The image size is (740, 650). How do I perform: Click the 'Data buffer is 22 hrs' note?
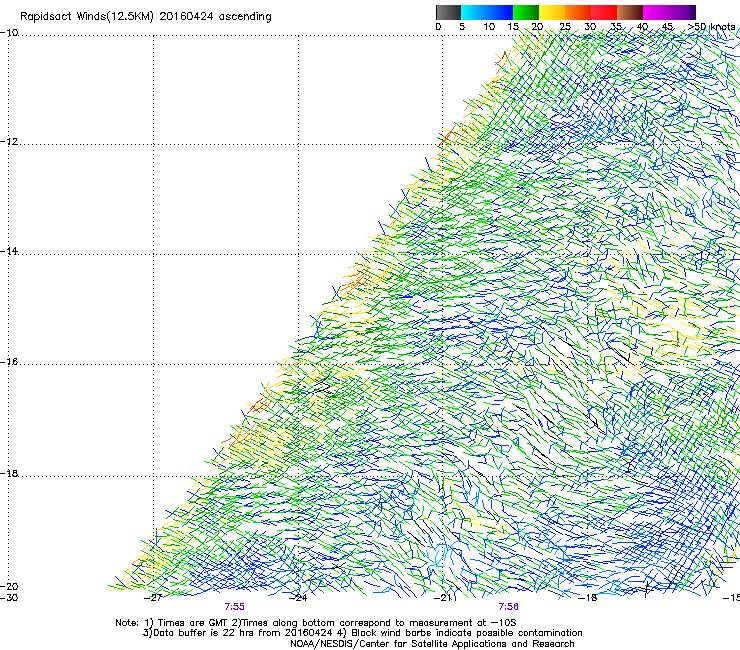click(x=237, y=633)
